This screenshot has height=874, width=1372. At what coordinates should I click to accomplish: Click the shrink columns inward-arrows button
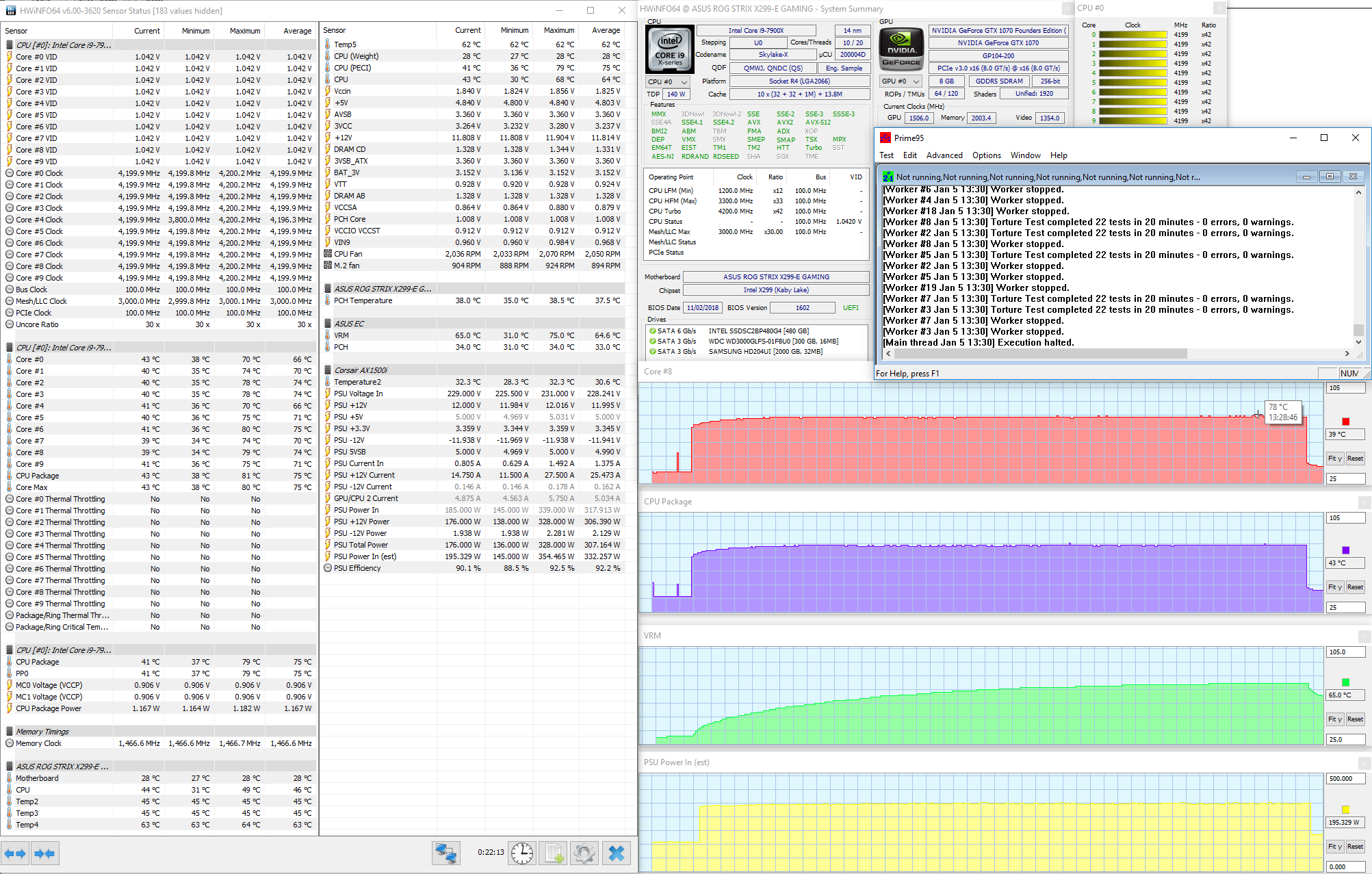coord(44,853)
